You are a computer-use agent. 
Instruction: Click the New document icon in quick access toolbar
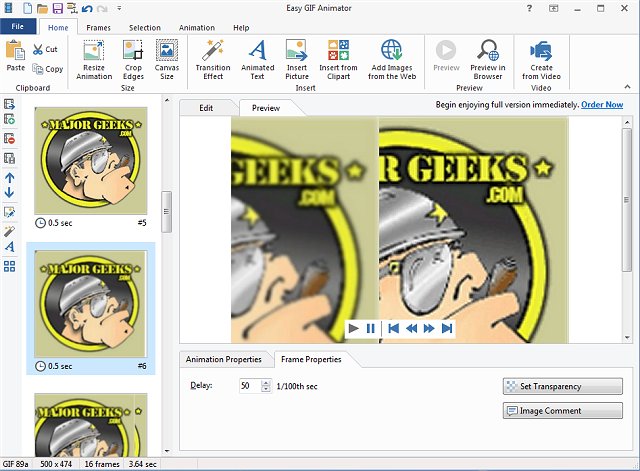[27, 8]
